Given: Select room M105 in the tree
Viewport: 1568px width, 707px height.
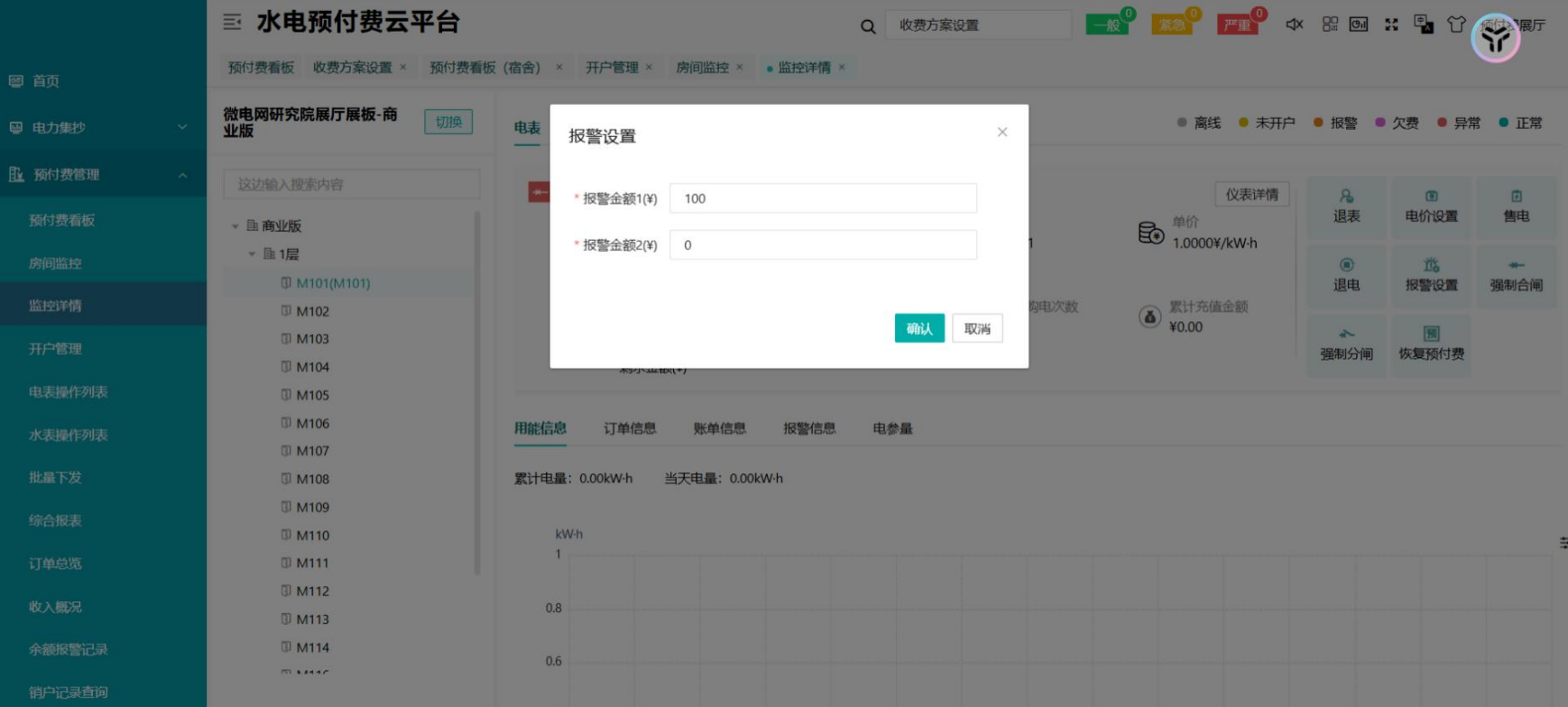Looking at the screenshot, I should point(312,395).
